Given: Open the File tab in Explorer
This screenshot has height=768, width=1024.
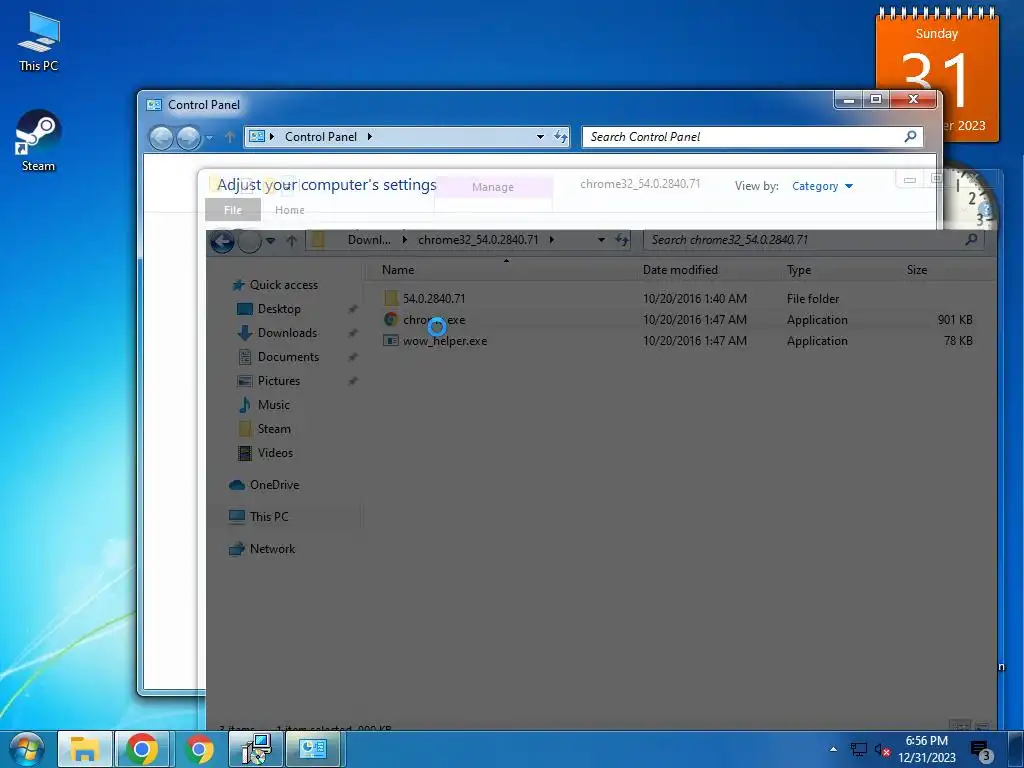Looking at the screenshot, I should (233, 210).
